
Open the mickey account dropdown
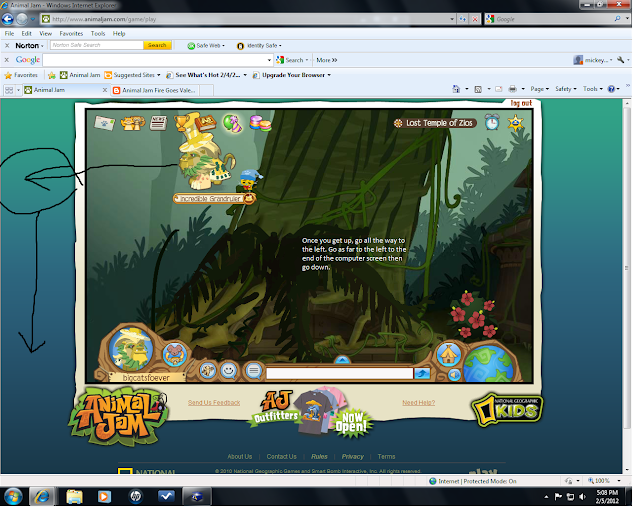[593, 60]
